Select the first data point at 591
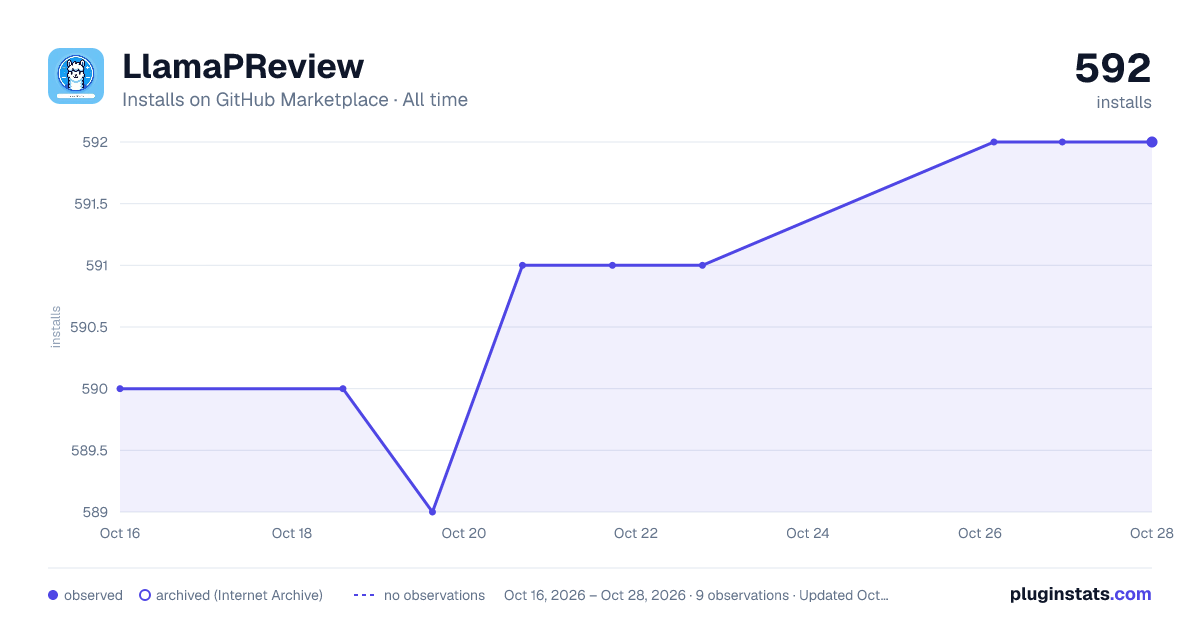This screenshot has height=630, width=1200. click(x=522, y=265)
